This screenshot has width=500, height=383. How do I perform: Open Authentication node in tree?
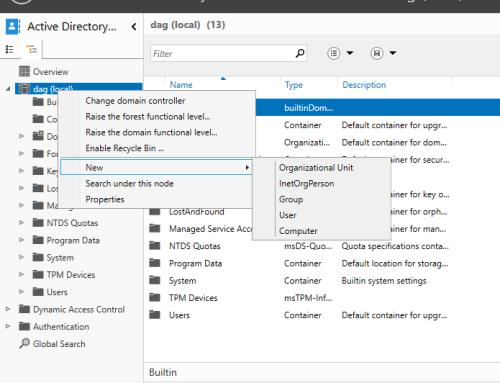[61, 327]
